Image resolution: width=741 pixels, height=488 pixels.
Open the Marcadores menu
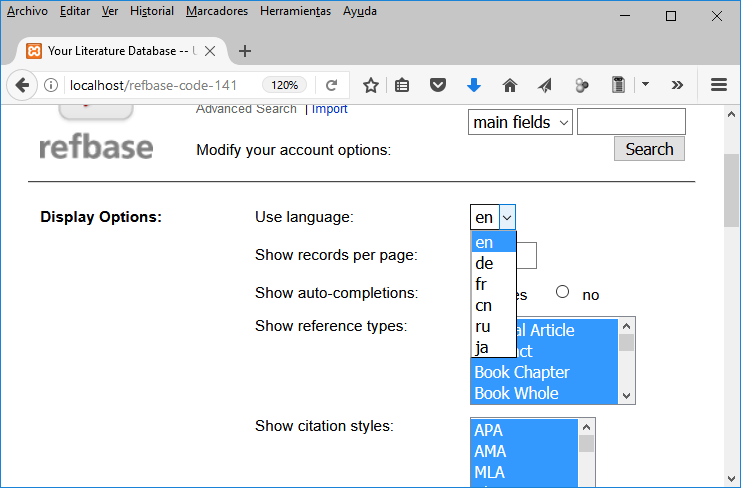pyautogui.click(x=217, y=11)
